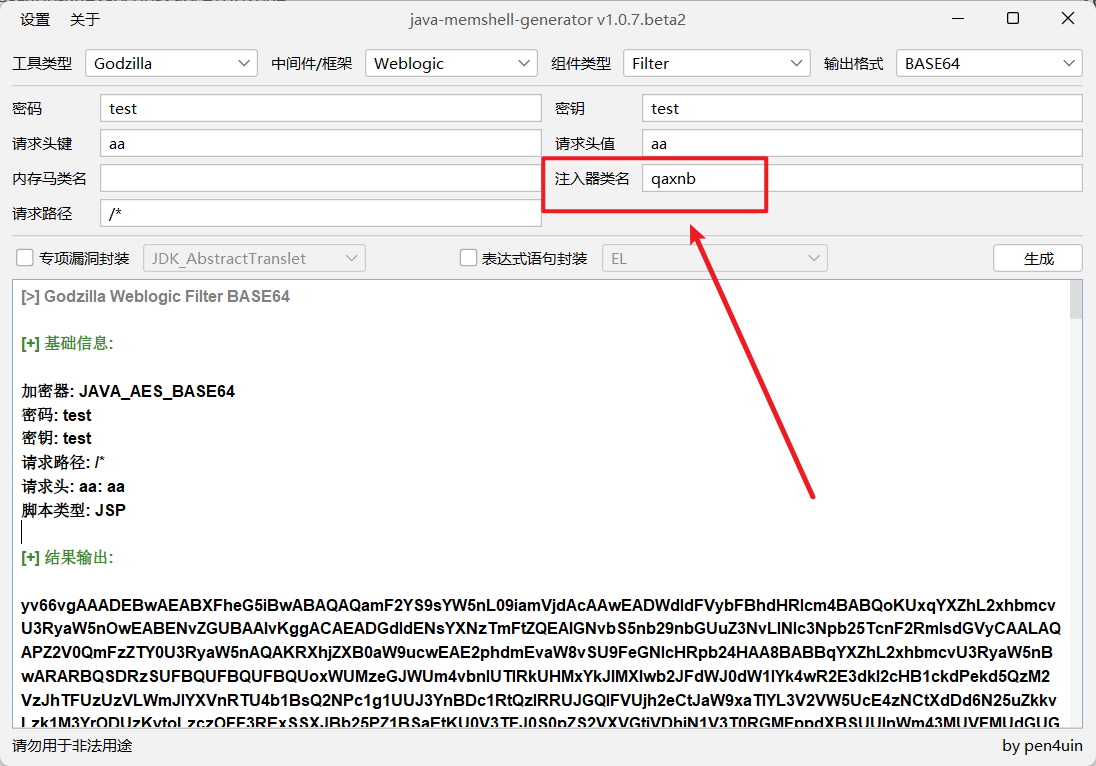Click the 基础信息 heading in output
The height and width of the screenshot is (766, 1096).
pos(67,343)
